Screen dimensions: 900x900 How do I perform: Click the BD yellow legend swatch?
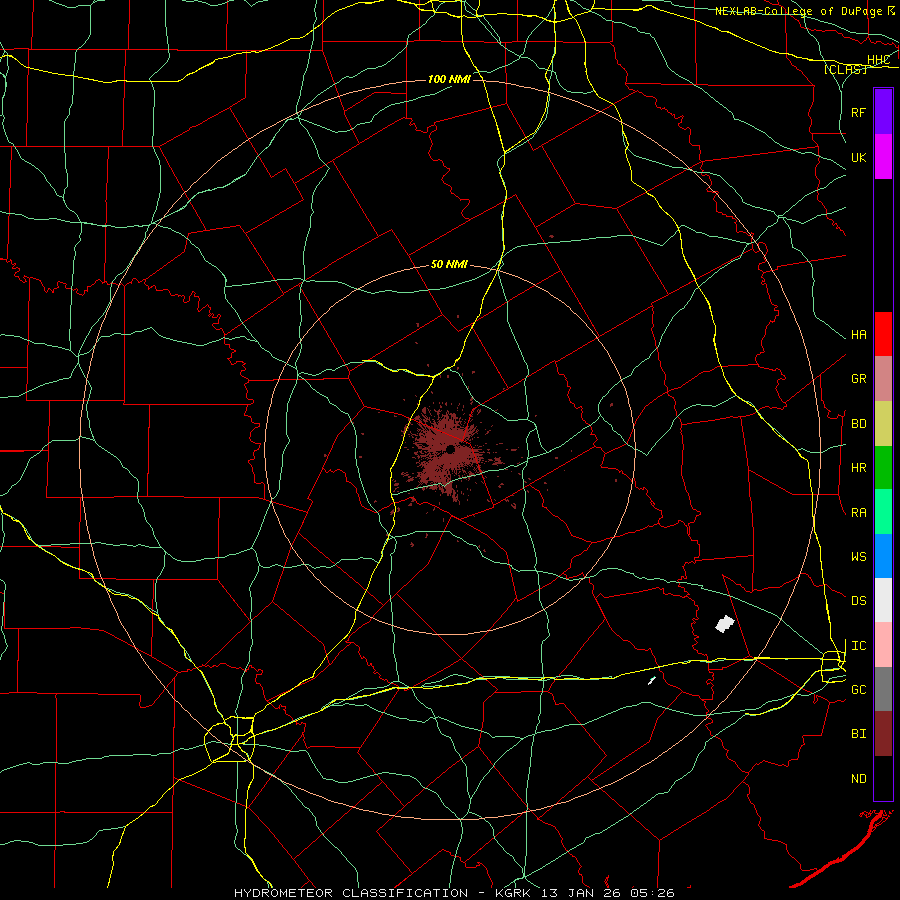coord(883,424)
